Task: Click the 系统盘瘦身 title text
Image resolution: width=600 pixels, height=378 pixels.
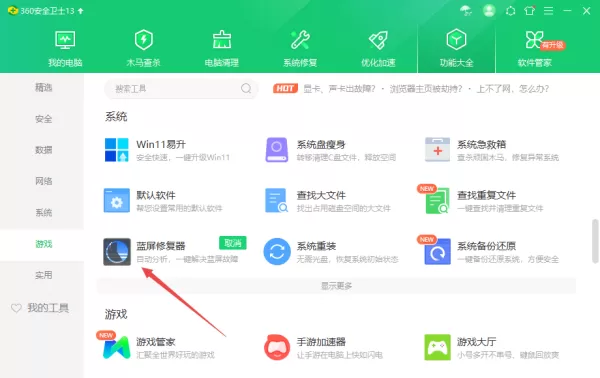Action: tap(321, 145)
